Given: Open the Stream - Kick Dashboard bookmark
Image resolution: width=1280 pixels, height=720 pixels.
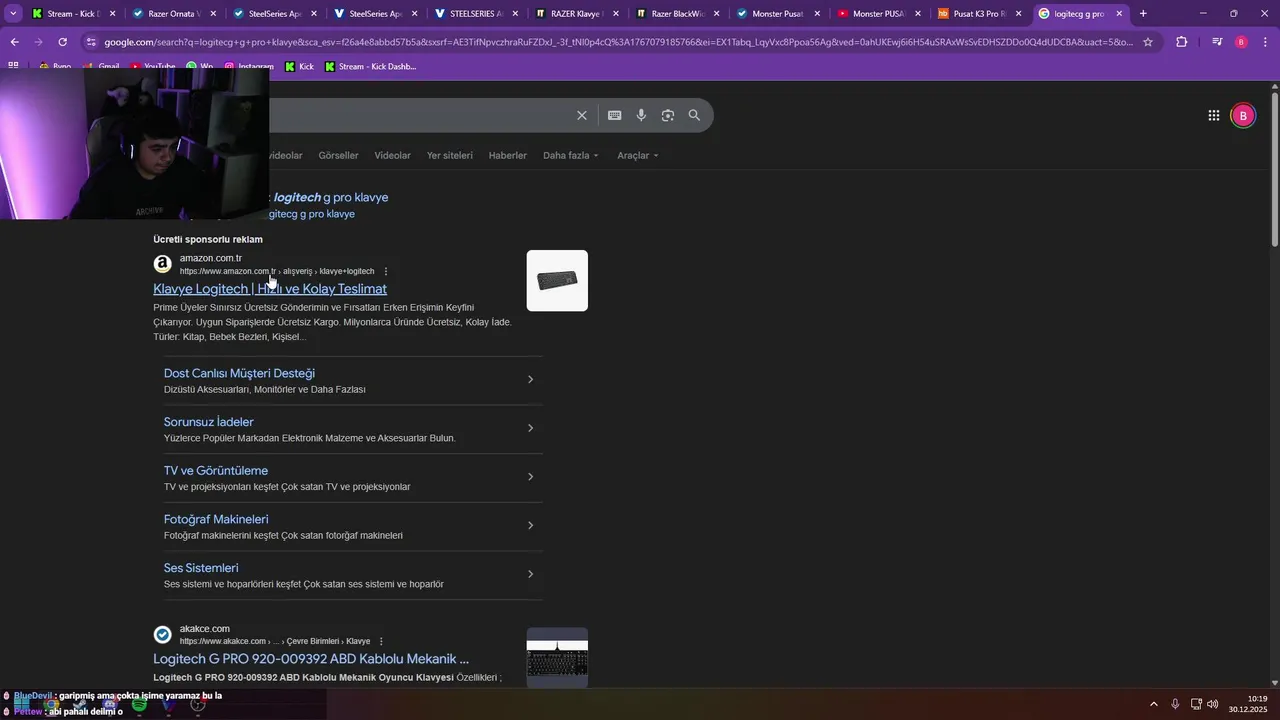Looking at the screenshot, I should click(x=370, y=66).
